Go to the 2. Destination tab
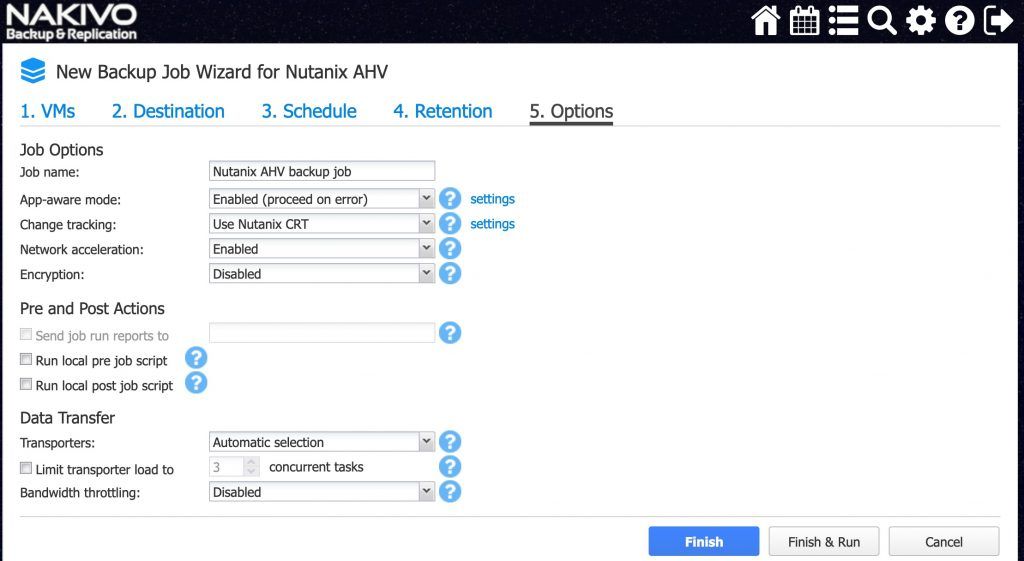 (x=168, y=111)
